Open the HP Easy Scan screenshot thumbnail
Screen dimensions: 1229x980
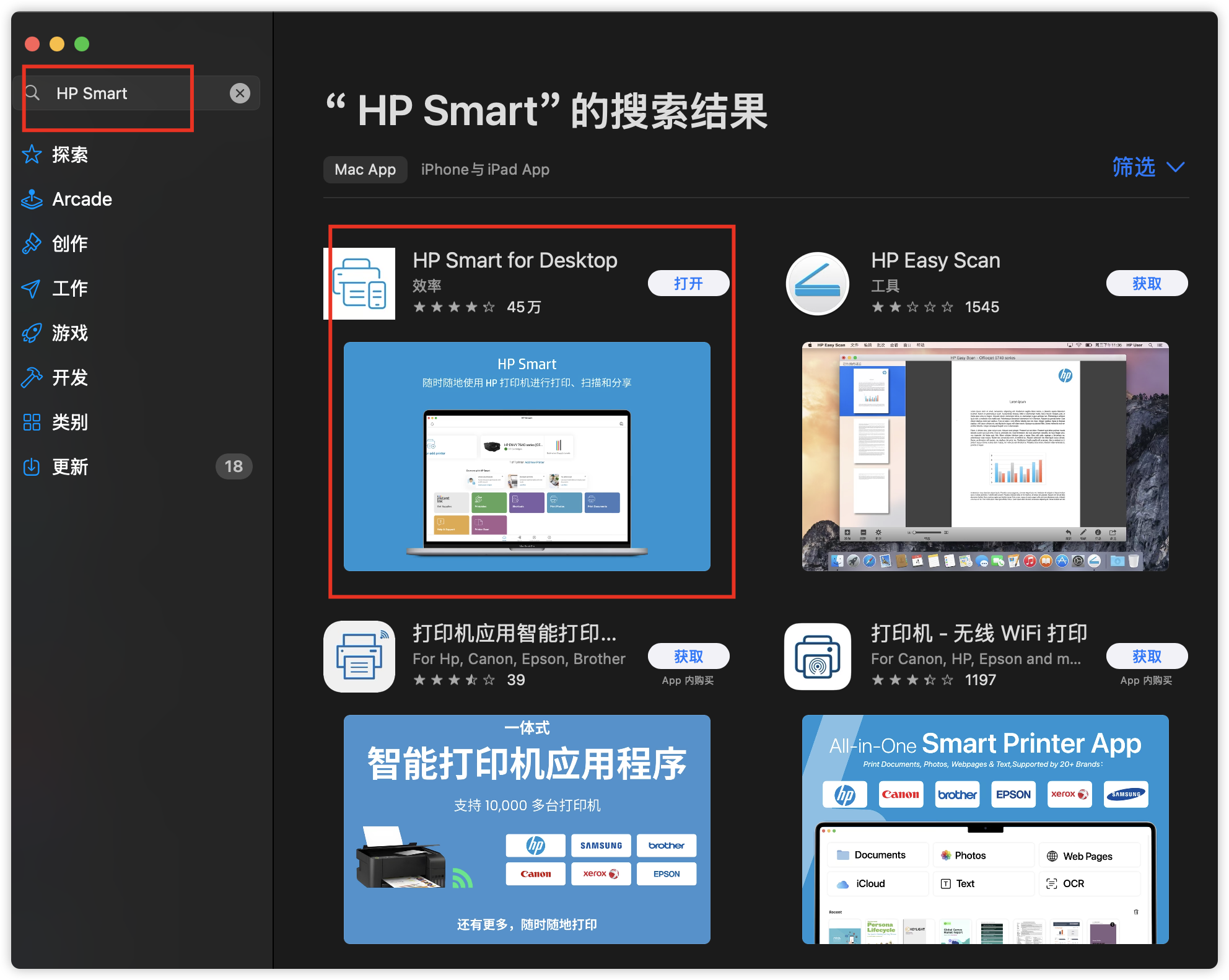pyautogui.click(x=985, y=456)
